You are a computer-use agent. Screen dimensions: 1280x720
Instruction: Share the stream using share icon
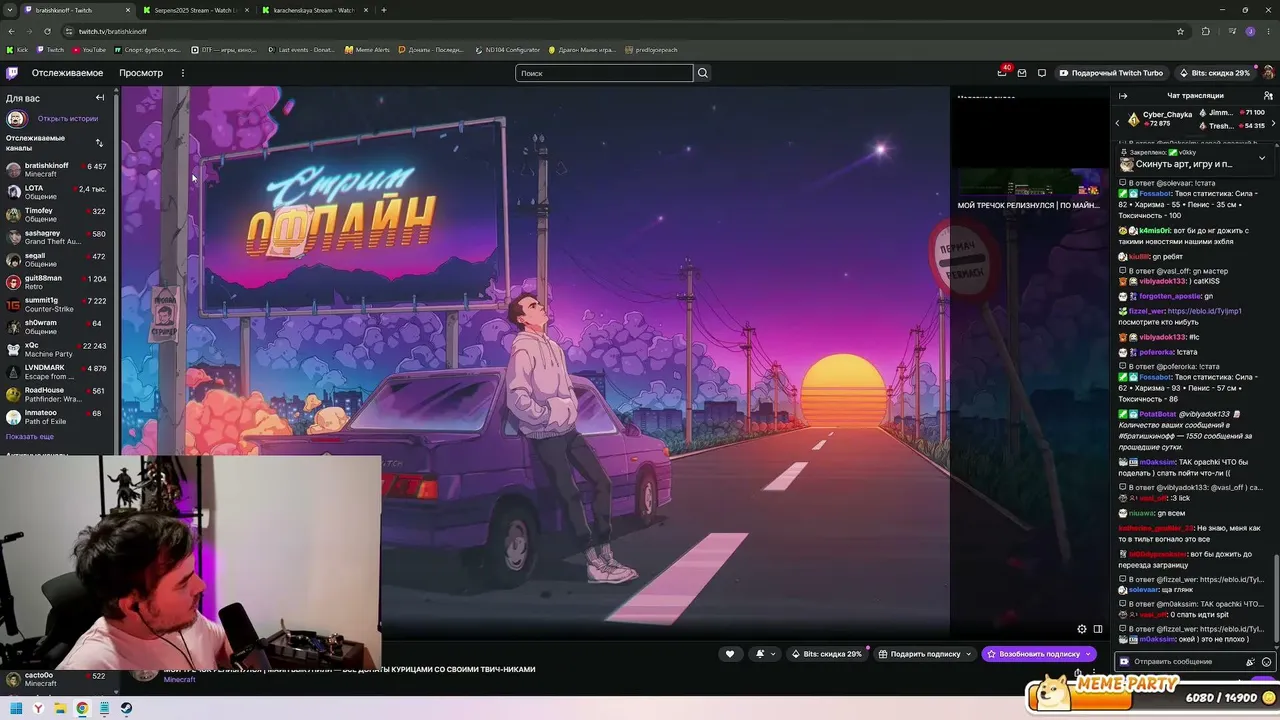click(x=1077, y=673)
